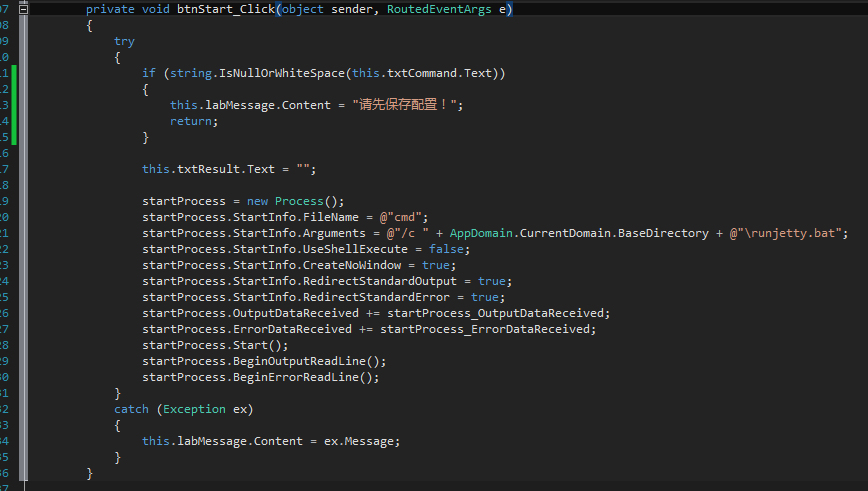
Task: Click startProcess_ErrorDataReceived handler name
Action: point(485,330)
